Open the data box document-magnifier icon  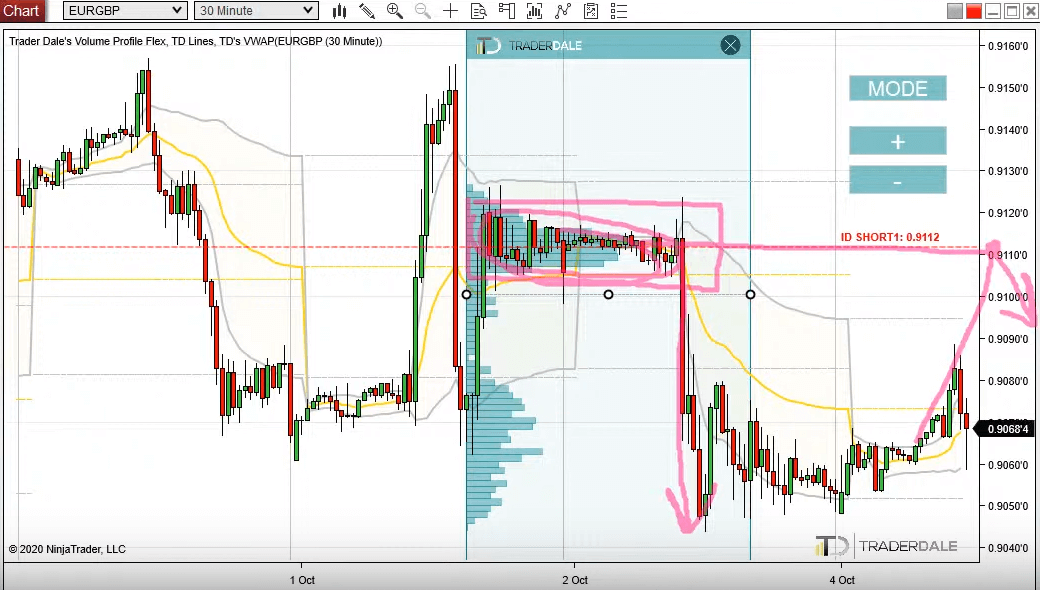[x=478, y=11]
